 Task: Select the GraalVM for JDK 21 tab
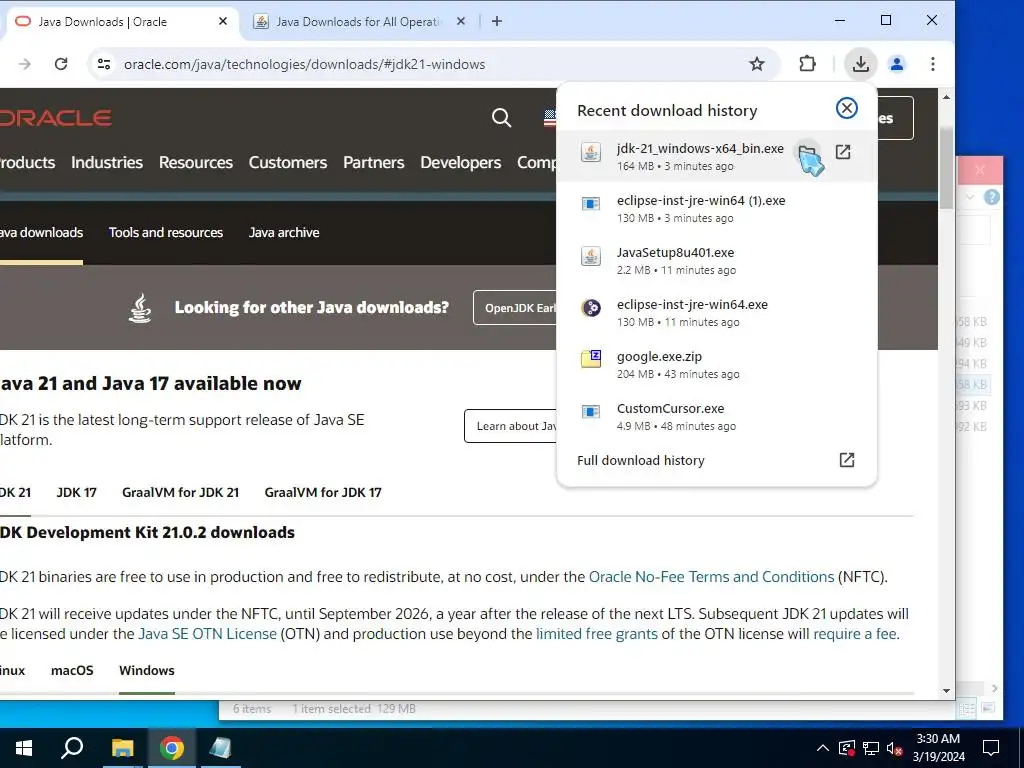click(180, 492)
